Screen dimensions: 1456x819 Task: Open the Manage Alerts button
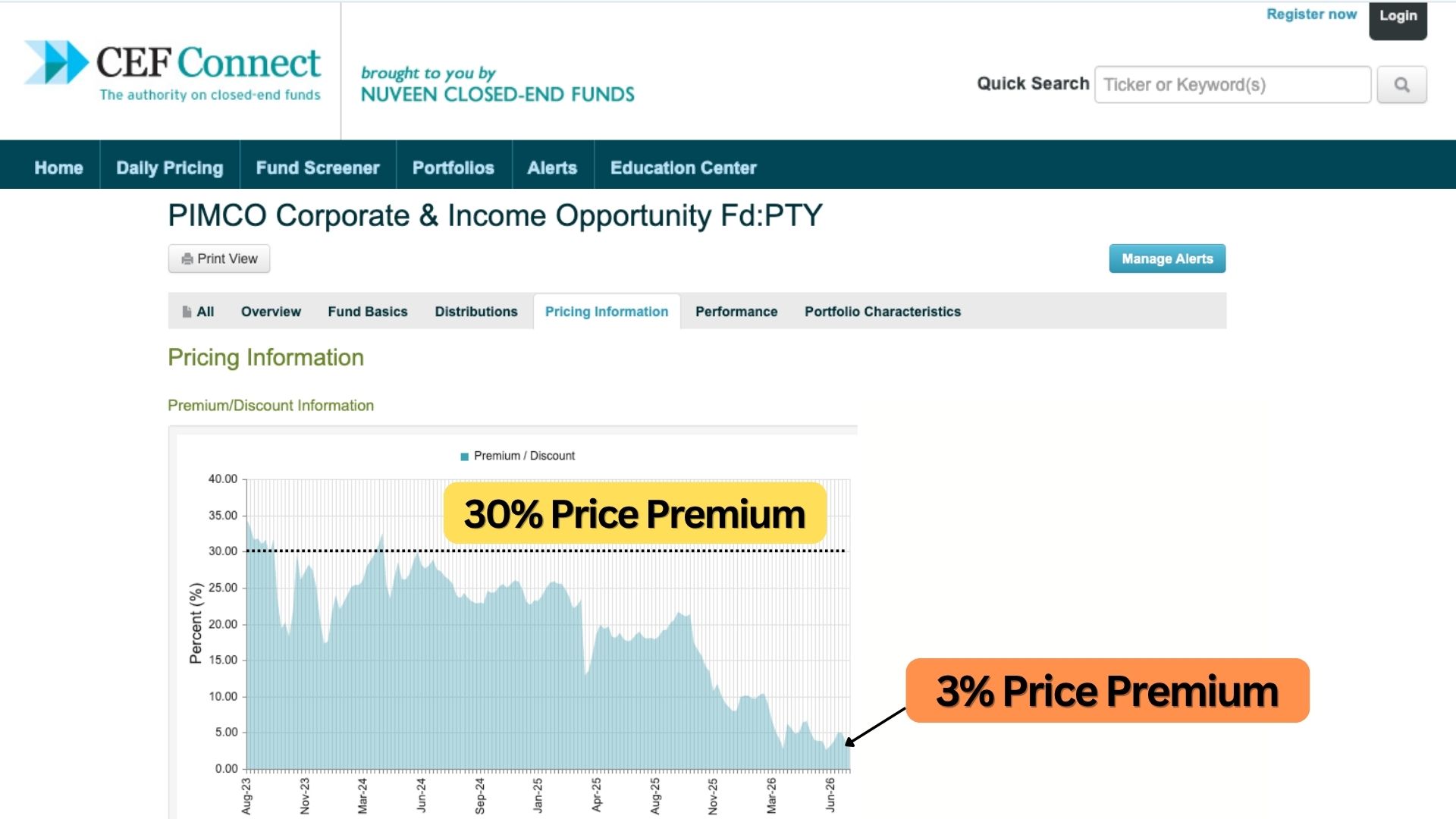tap(1167, 259)
